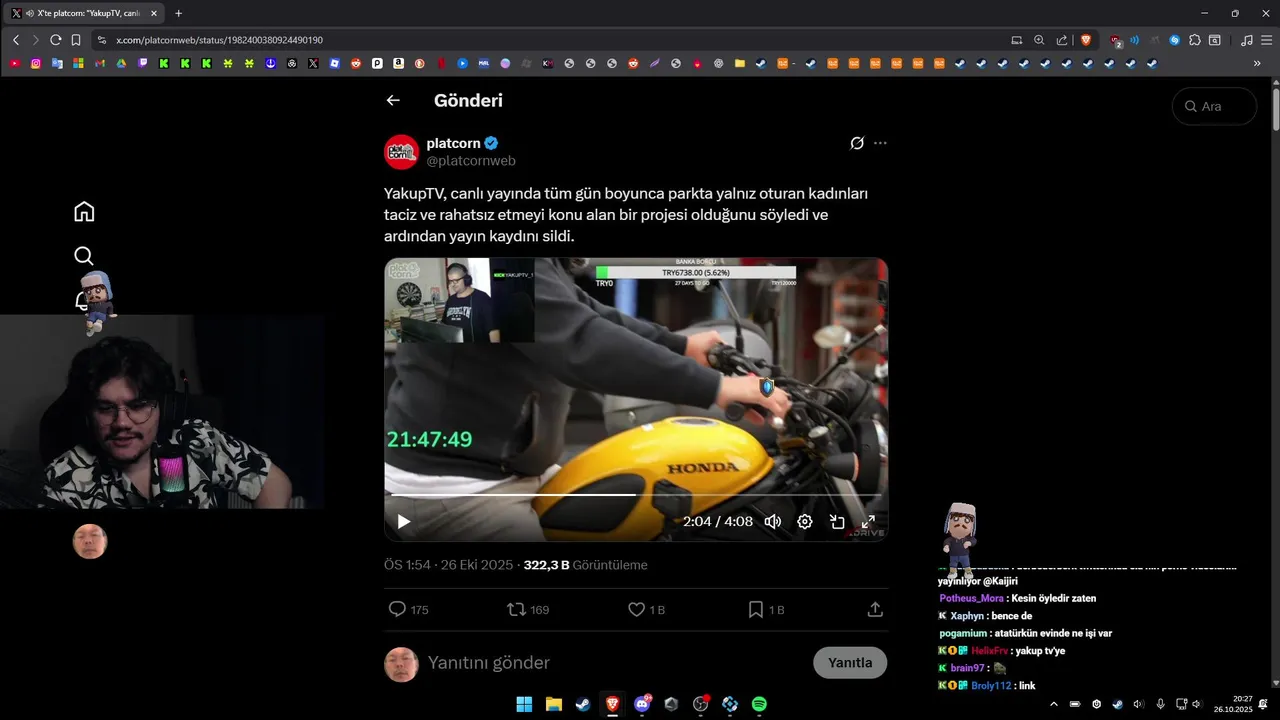1280x720 pixels.
Task: Open File Explorer from taskbar
Action: coord(553,704)
